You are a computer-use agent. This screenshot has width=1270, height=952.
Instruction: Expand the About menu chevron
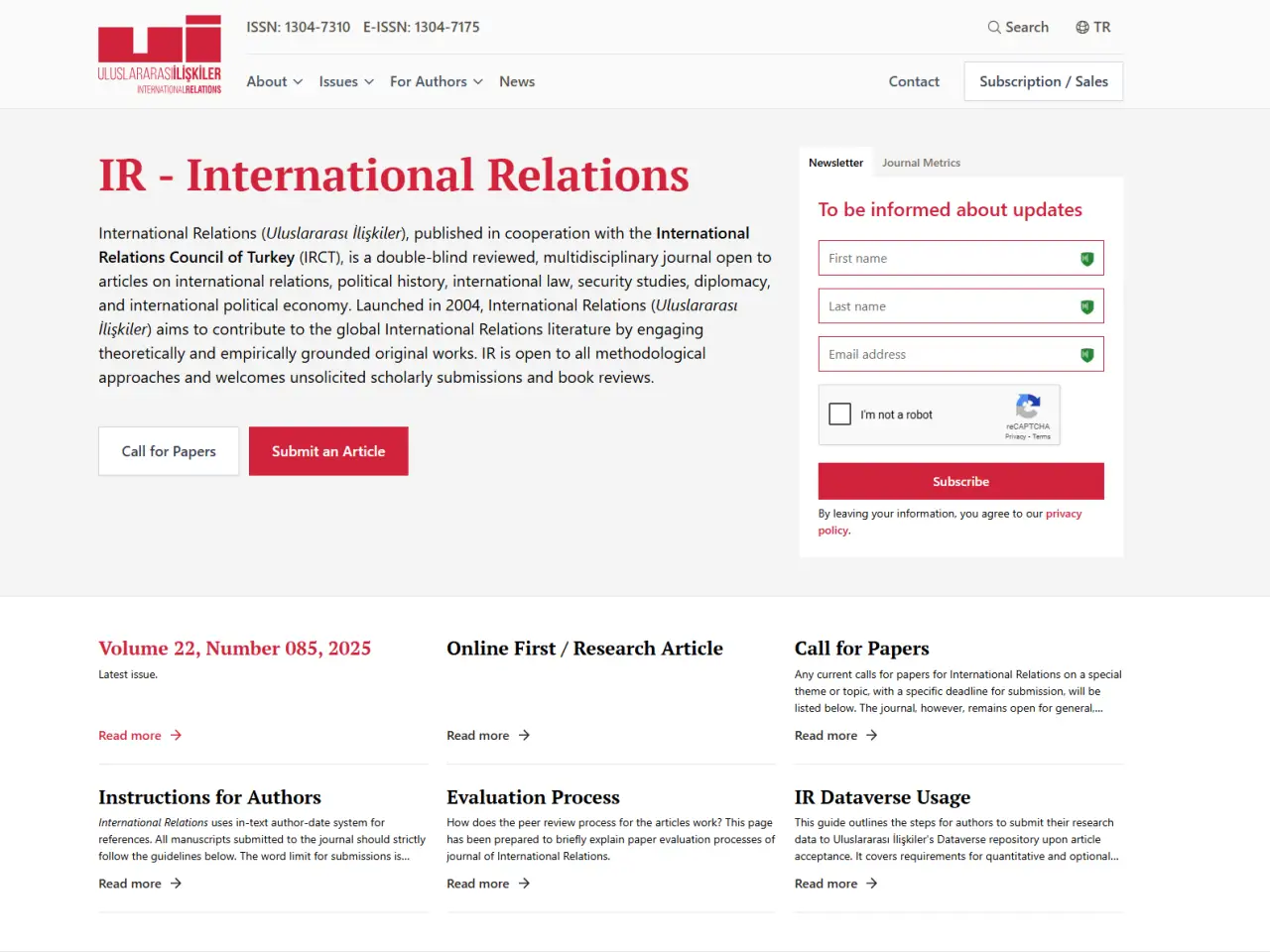[298, 82]
